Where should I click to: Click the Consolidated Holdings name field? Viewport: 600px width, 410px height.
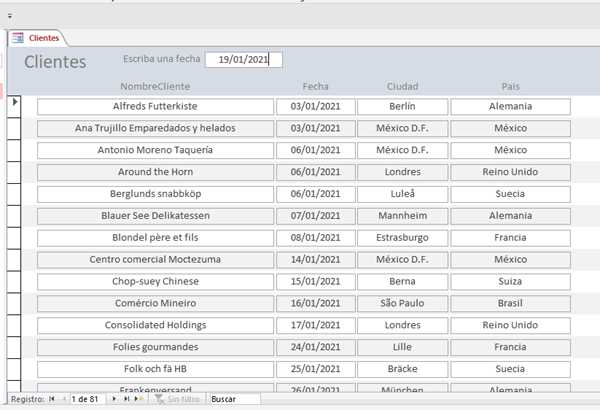[155, 325]
